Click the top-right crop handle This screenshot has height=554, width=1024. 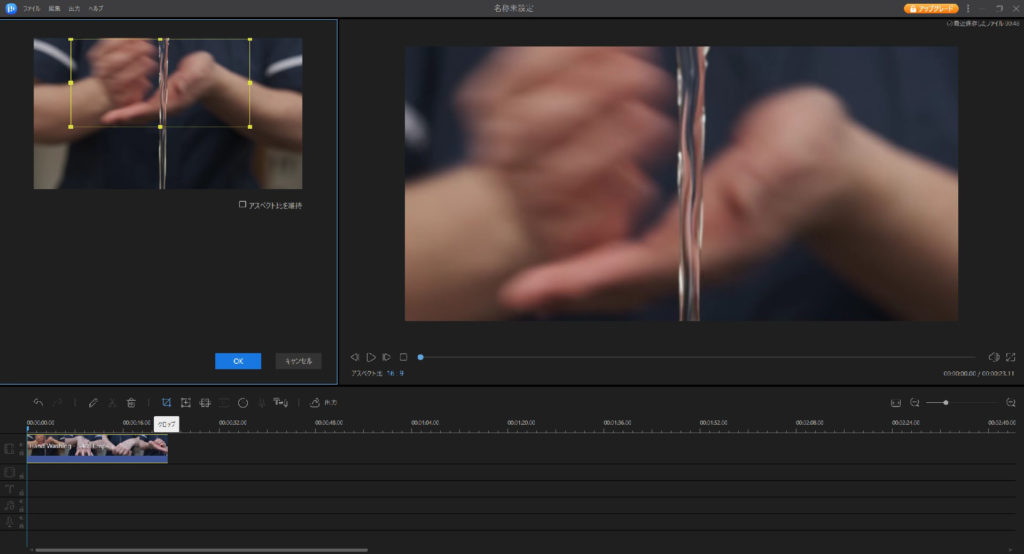(250, 39)
